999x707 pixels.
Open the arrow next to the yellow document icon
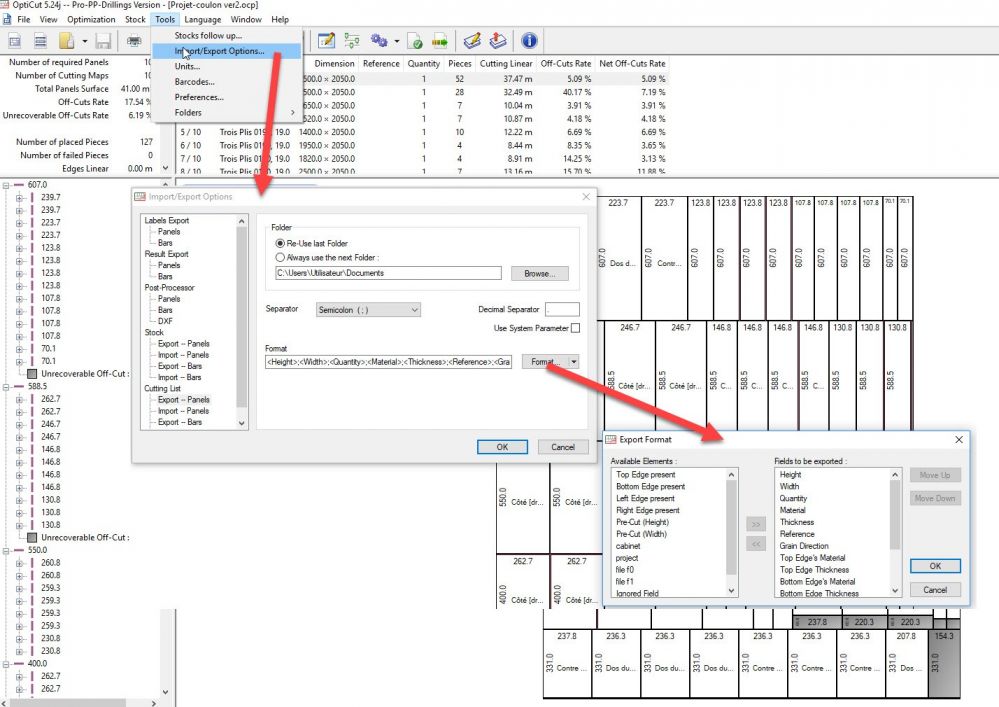85,41
